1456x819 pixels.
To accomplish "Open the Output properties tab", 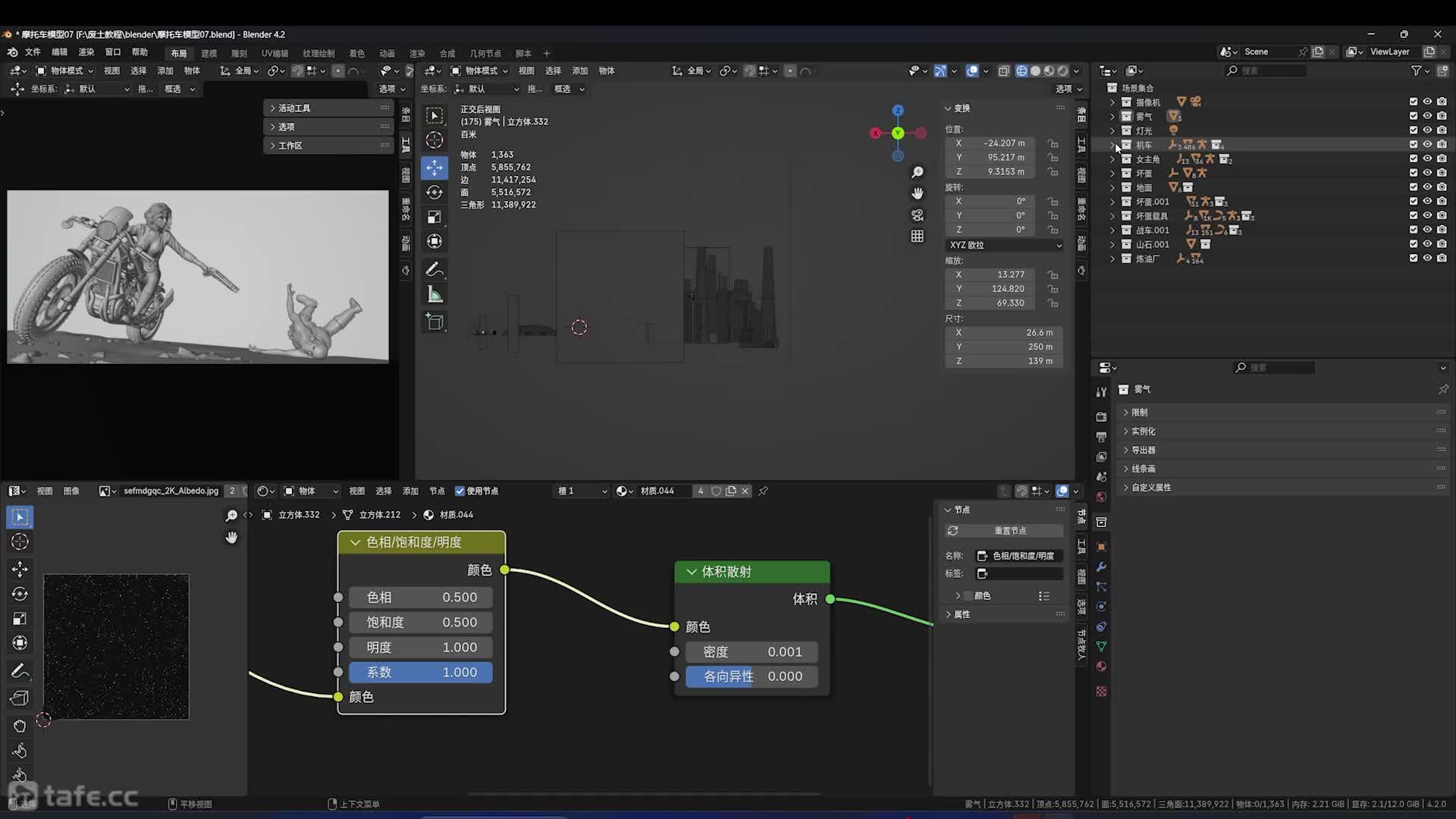I will coord(1101,437).
